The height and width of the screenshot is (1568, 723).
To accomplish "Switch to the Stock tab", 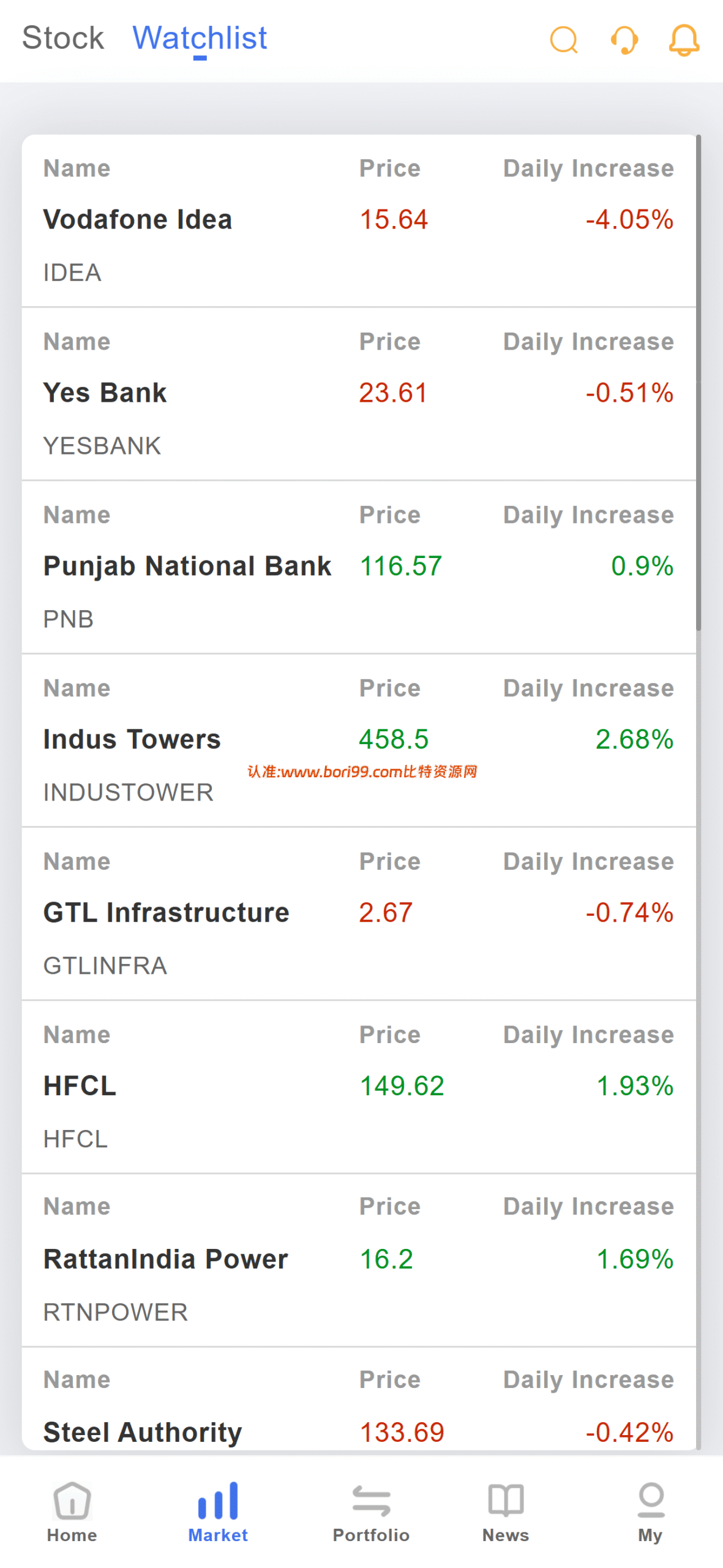I will coord(63,38).
